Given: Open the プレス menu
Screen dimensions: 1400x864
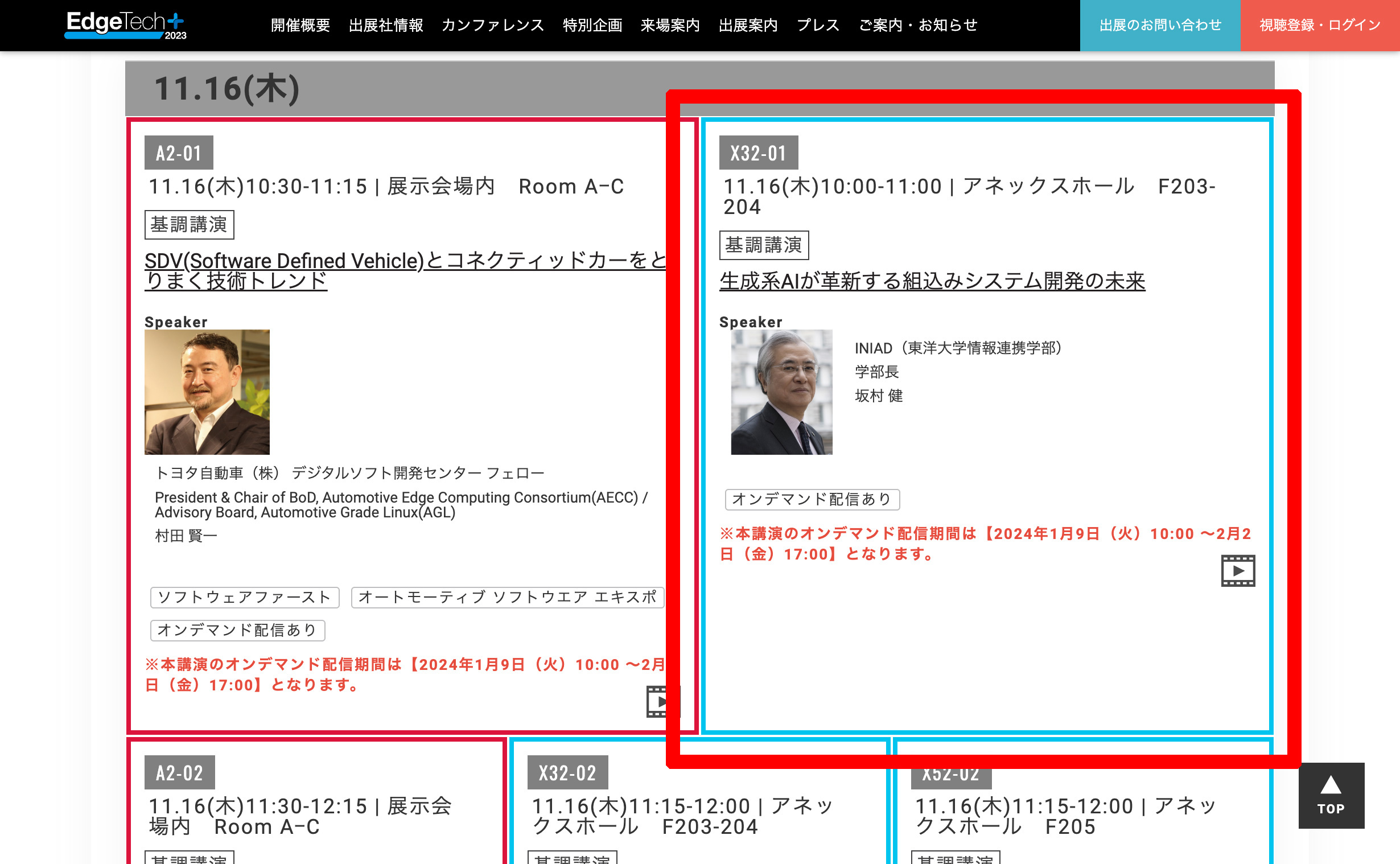Looking at the screenshot, I should (817, 25).
